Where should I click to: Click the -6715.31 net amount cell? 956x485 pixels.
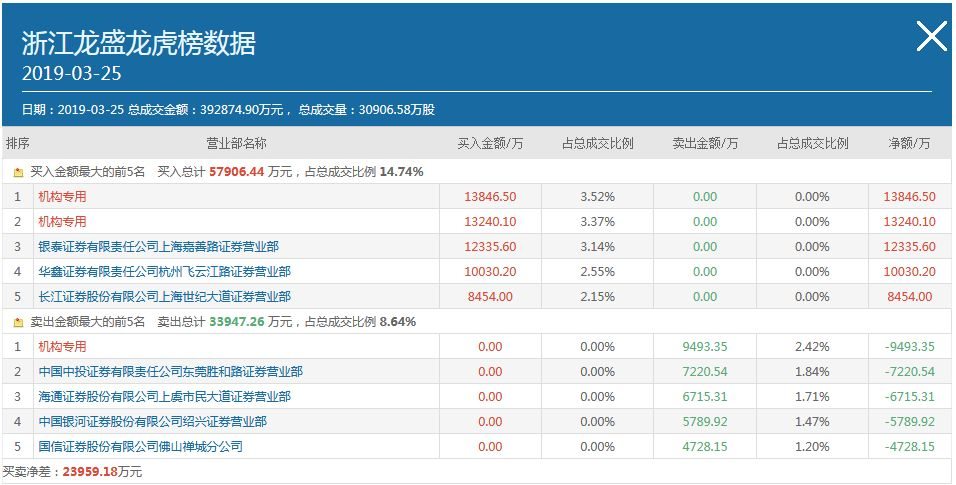(x=909, y=397)
